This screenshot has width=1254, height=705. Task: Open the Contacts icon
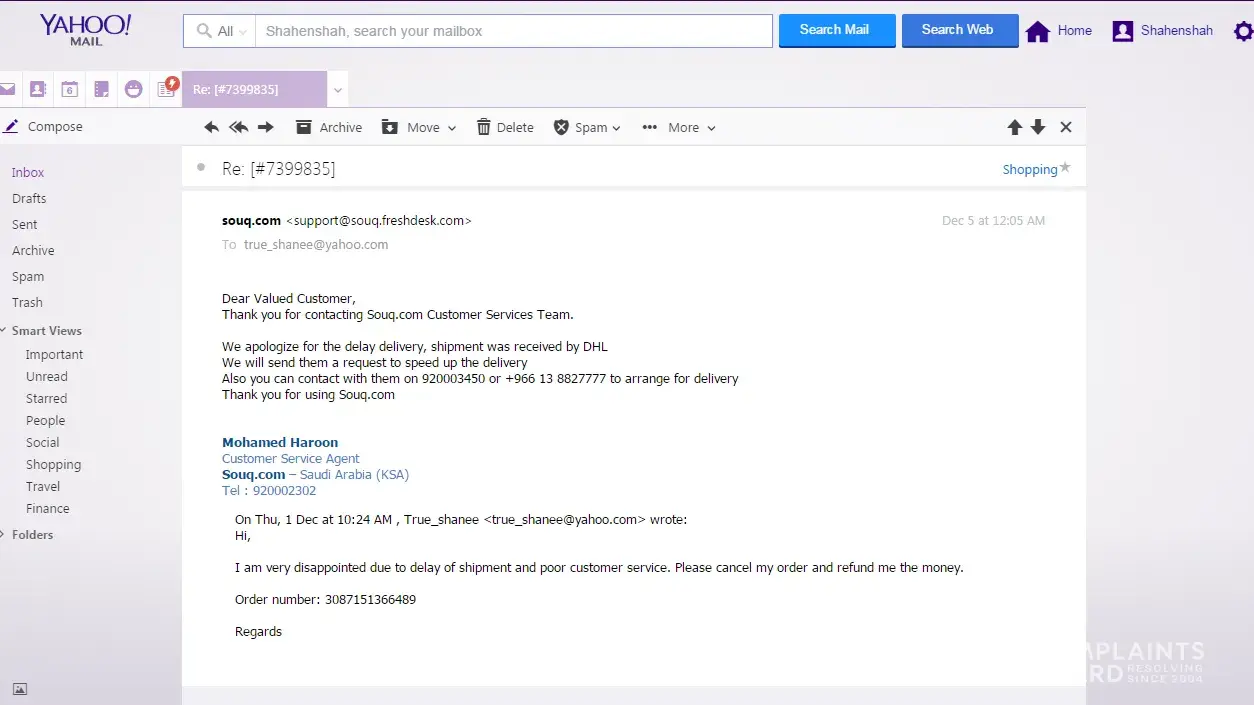(x=38, y=89)
